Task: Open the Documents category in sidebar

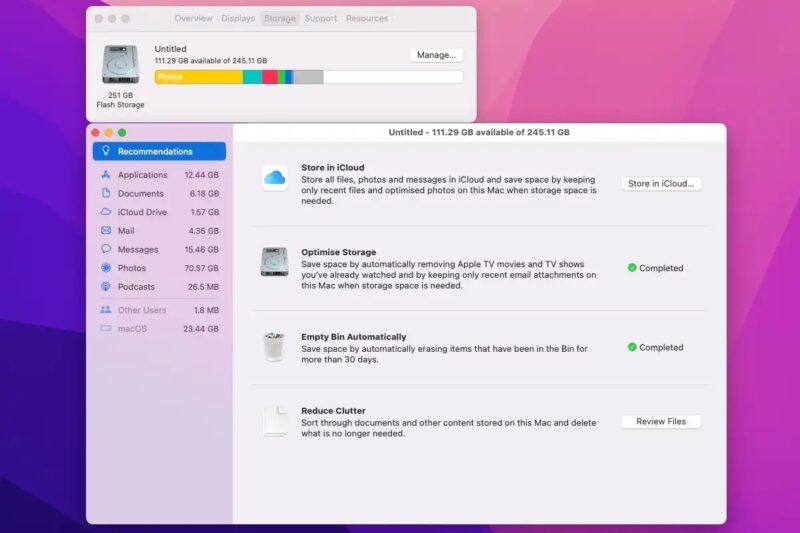Action: pos(140,194)
